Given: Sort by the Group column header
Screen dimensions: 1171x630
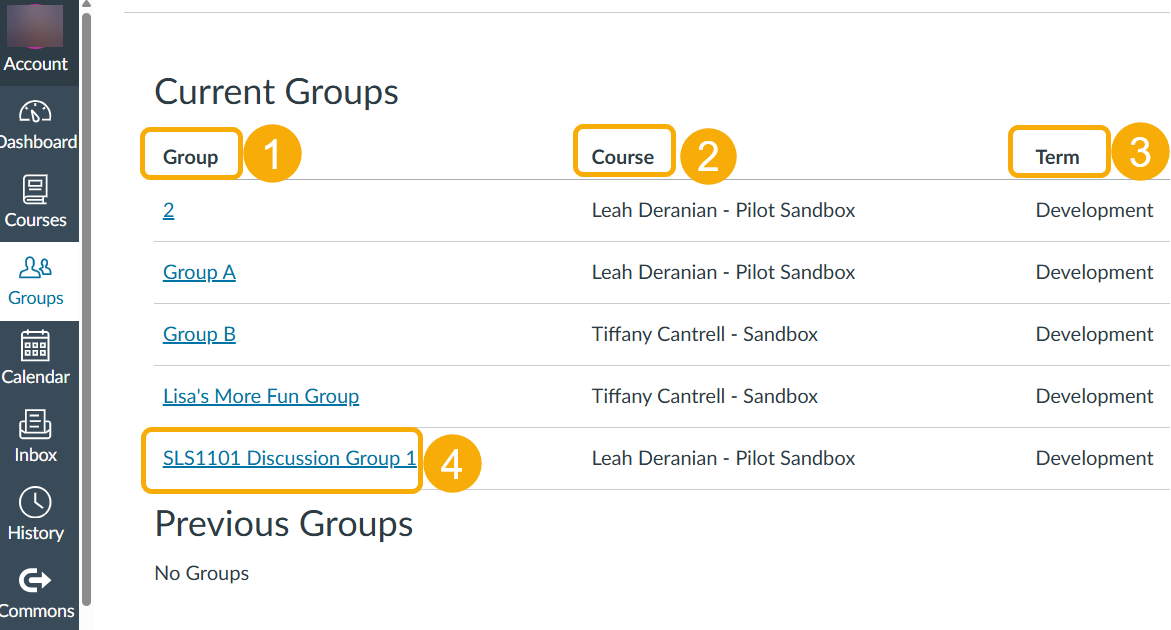Looking at the screenshot, I should click(191, 154).
